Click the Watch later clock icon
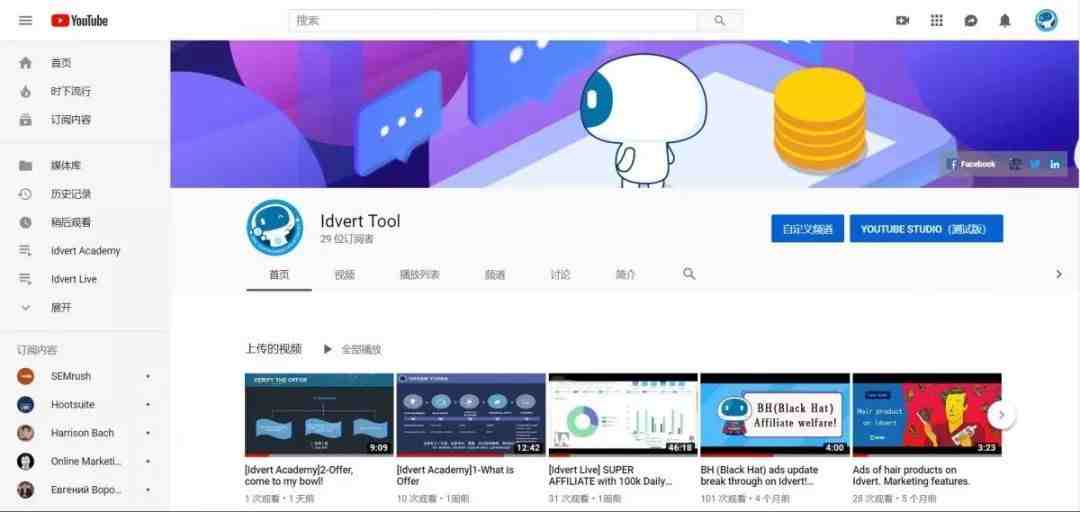1080x512 pixels. click(x=25, y=222)
